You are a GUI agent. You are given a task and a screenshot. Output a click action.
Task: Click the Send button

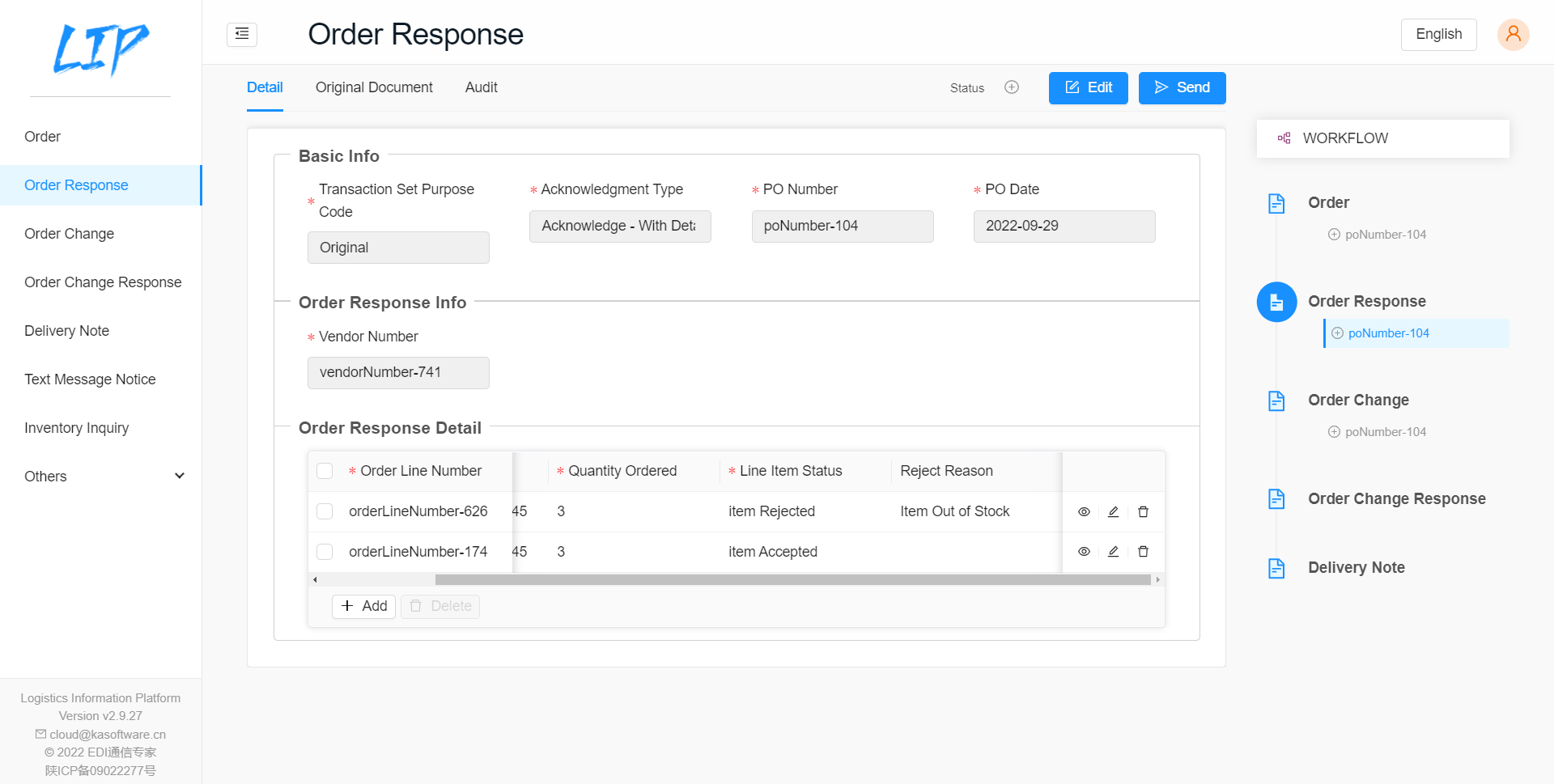click(1182, 87)
